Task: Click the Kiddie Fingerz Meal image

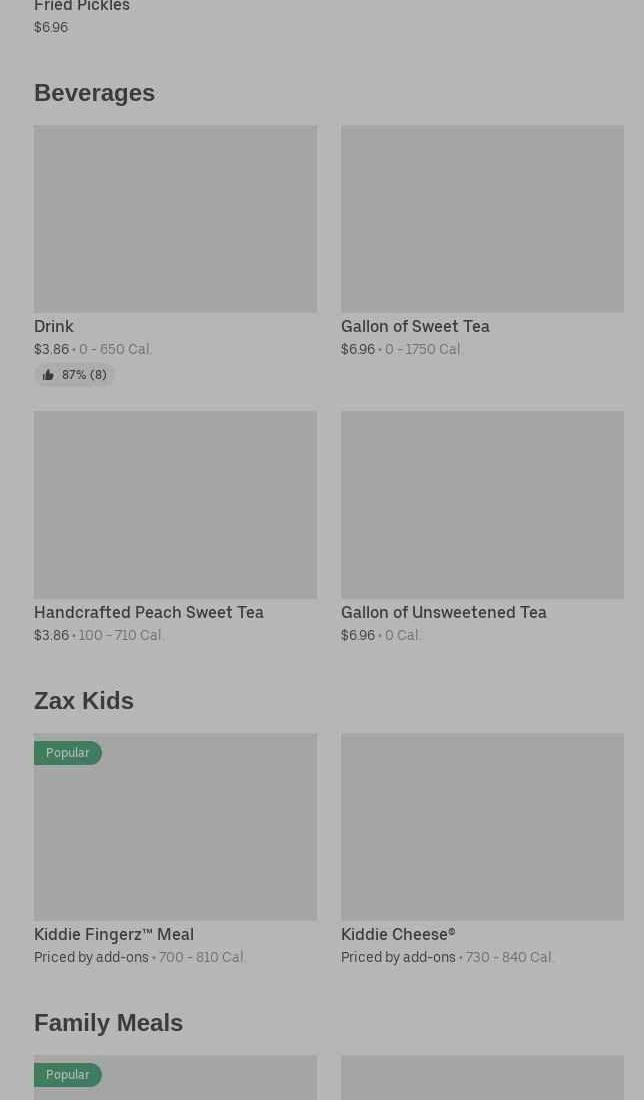Action: tap(175, 840)
